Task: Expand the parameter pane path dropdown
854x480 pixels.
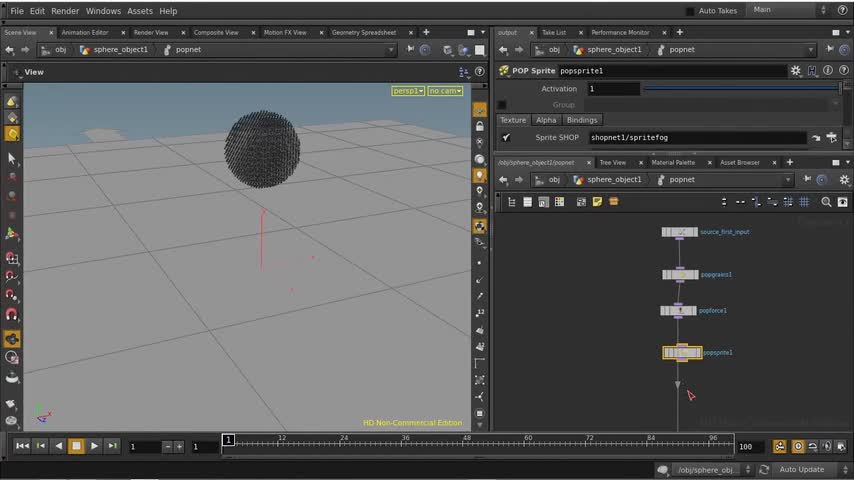Action: 810,50
